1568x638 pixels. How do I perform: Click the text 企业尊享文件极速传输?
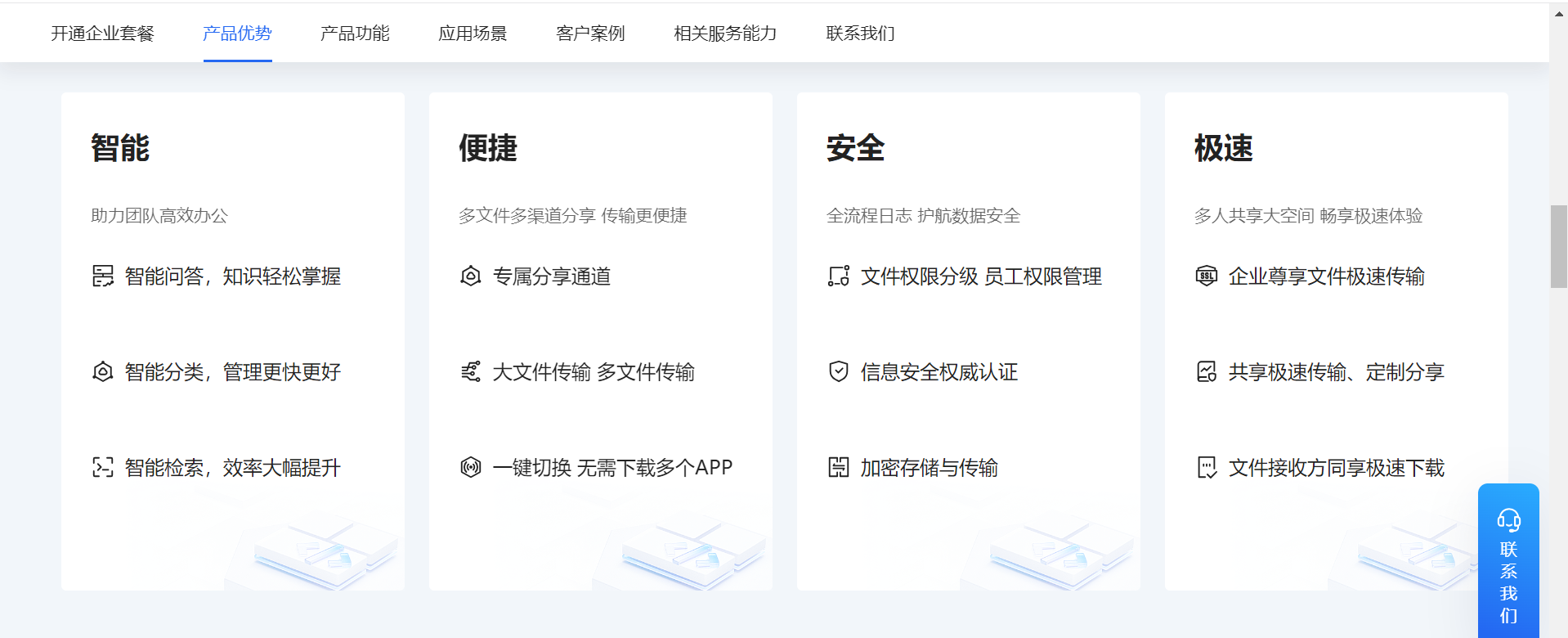[1327, 276]
